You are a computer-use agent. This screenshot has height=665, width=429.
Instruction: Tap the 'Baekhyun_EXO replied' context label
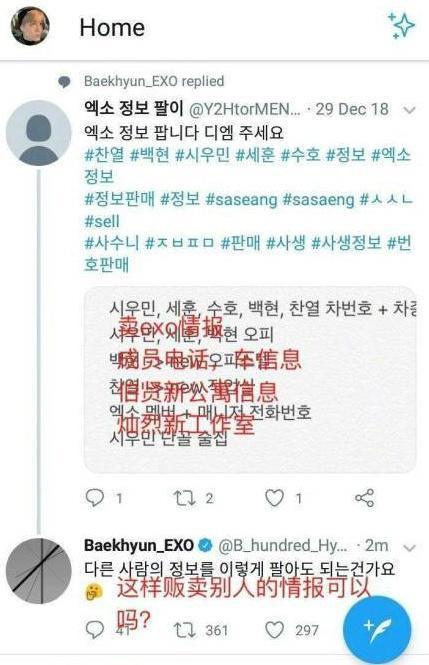pyautogui.click(x=154, y=81)
